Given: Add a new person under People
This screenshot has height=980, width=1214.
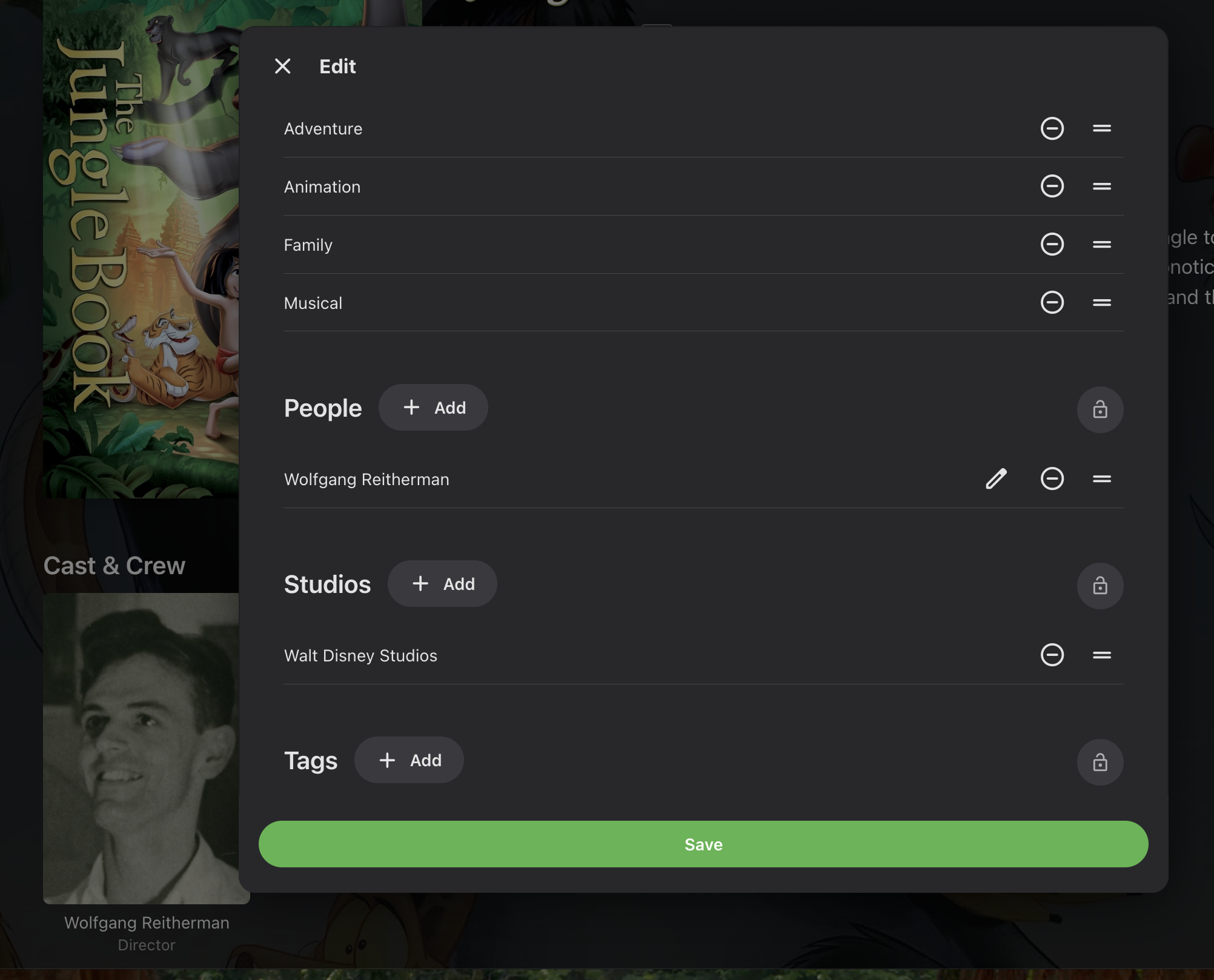Looking at the screenshot, I should (433, 408).
